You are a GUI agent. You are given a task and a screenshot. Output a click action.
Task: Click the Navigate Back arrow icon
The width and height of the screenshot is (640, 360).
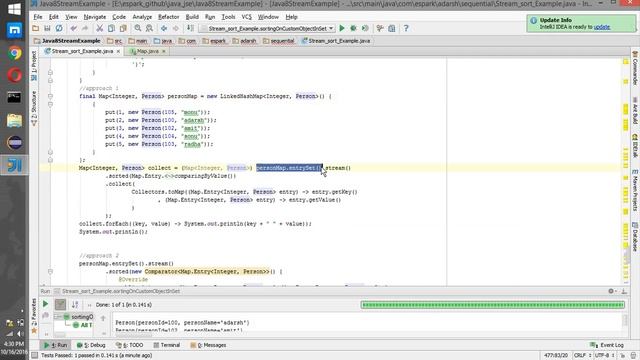(164, 29)
